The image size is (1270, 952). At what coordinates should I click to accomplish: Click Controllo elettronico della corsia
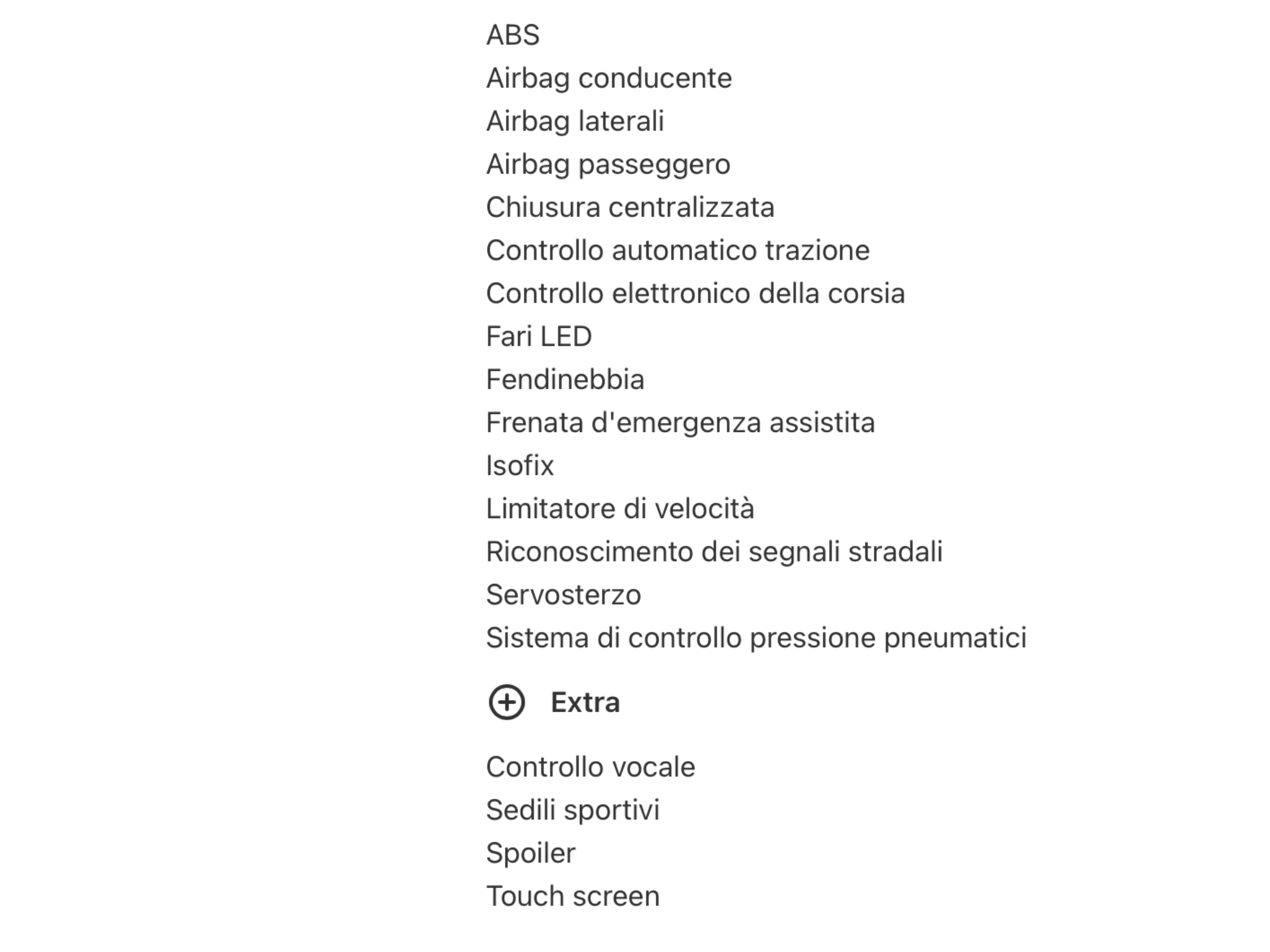695,293
